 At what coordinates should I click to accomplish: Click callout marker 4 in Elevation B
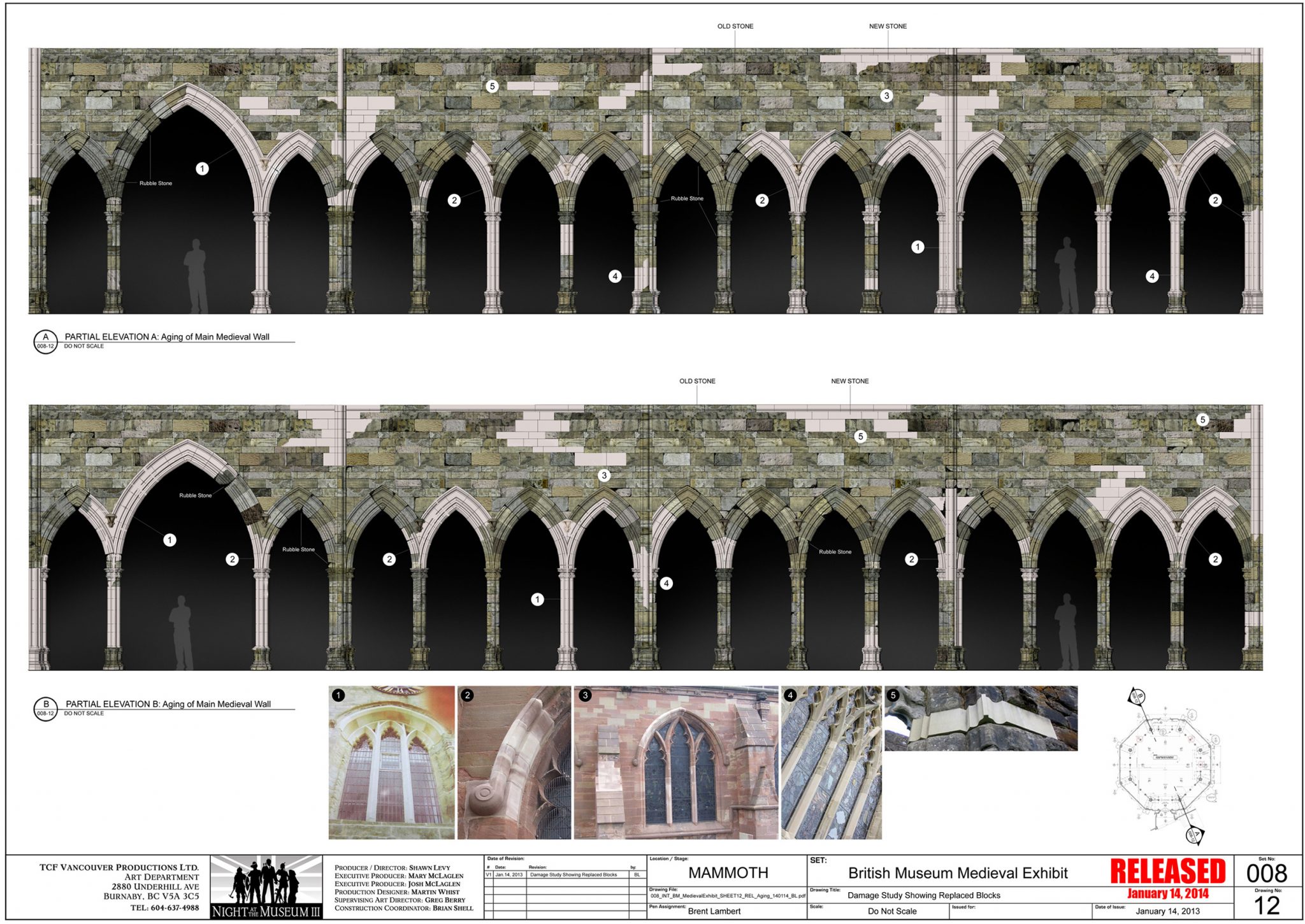point(666,583)
